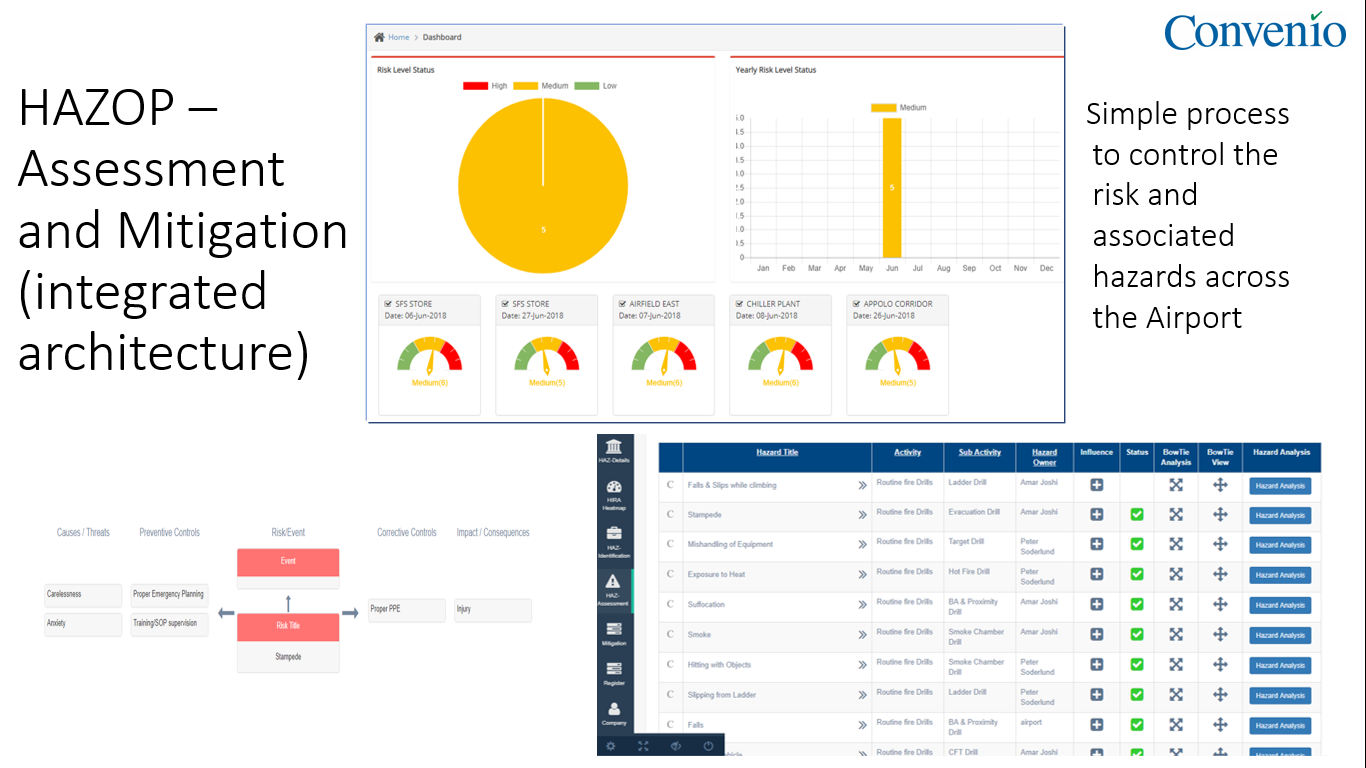Click the sound icon in bottom bar
The image size is (1366, 768).
point(676,746)
